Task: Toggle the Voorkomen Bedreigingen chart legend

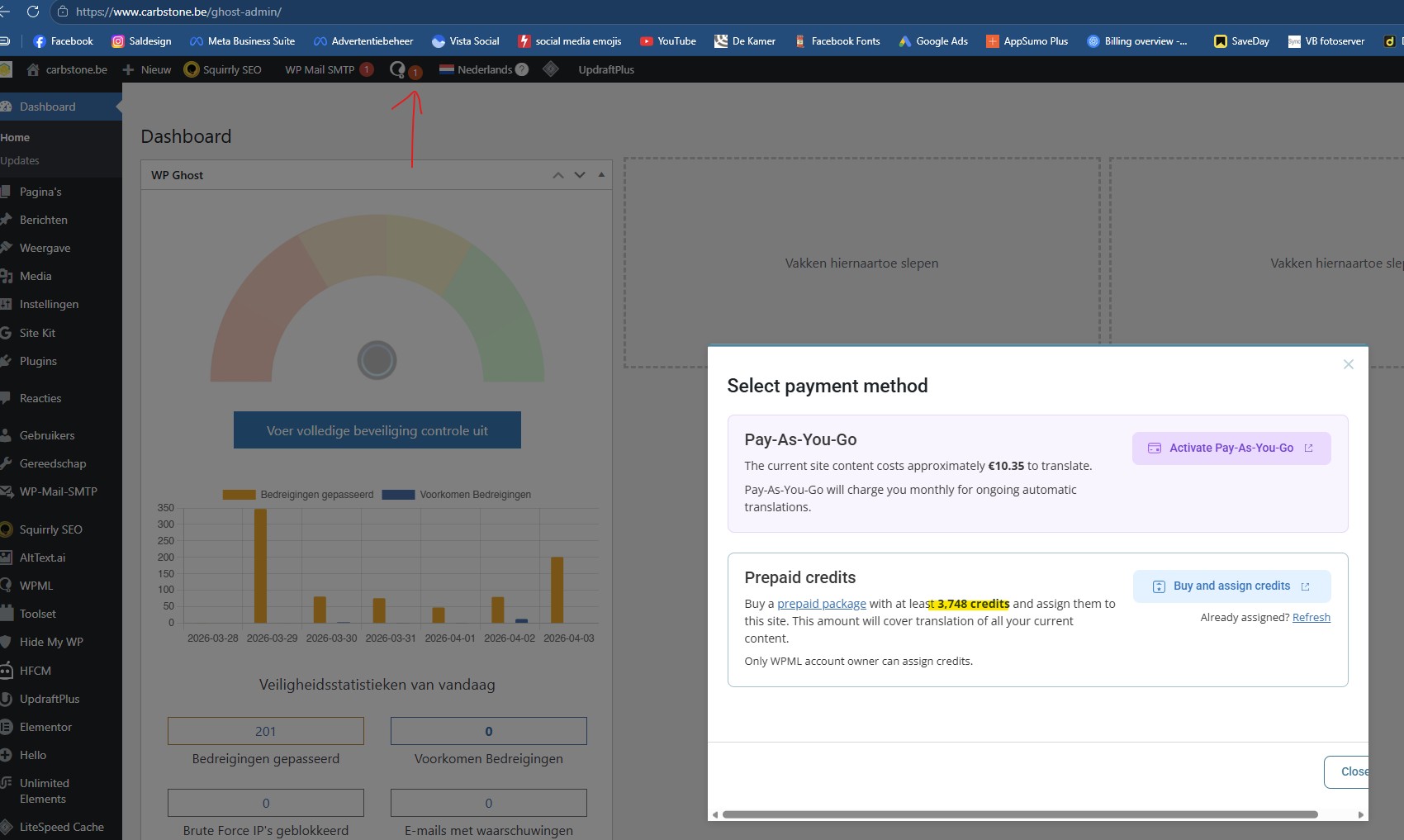Action: tap(457, 495)
